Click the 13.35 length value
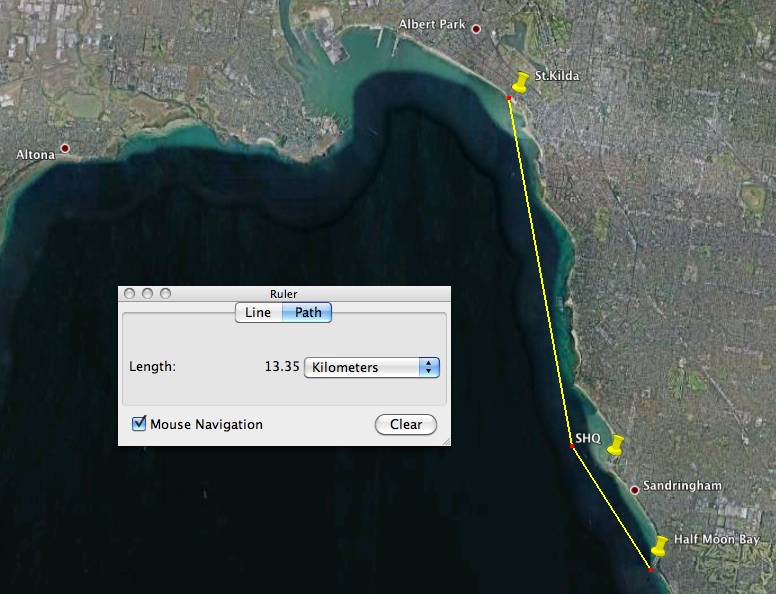Viewport: 776px width, 594px height. click(x=281, y=367)
